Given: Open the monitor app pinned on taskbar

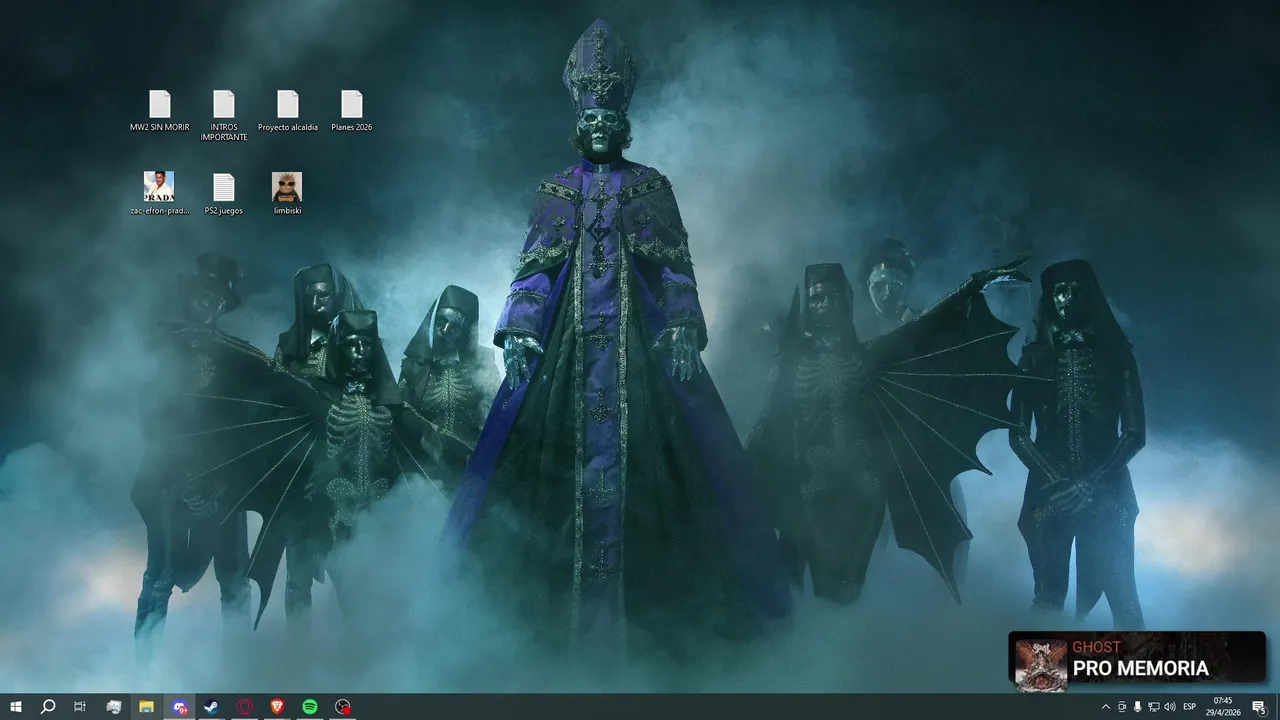Looking at the screenshot, I should click(x=114, y=707).
